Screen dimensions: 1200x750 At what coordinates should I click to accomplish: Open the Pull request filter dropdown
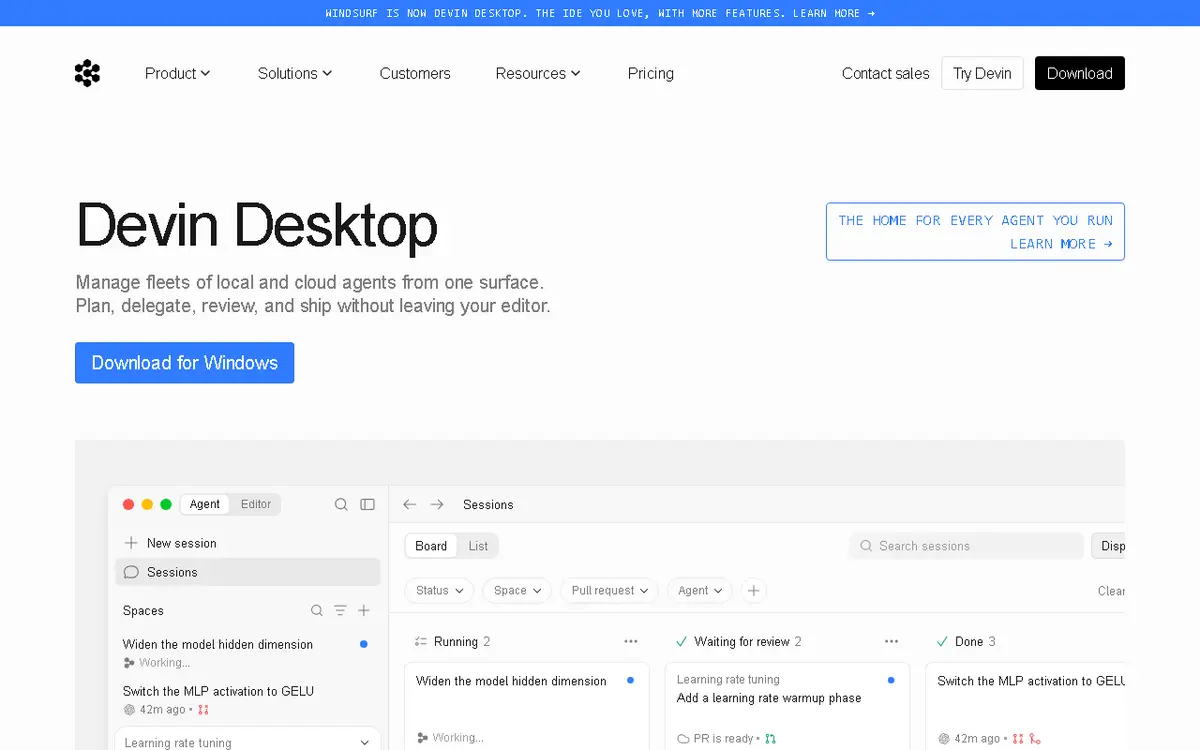pos(609,591)
